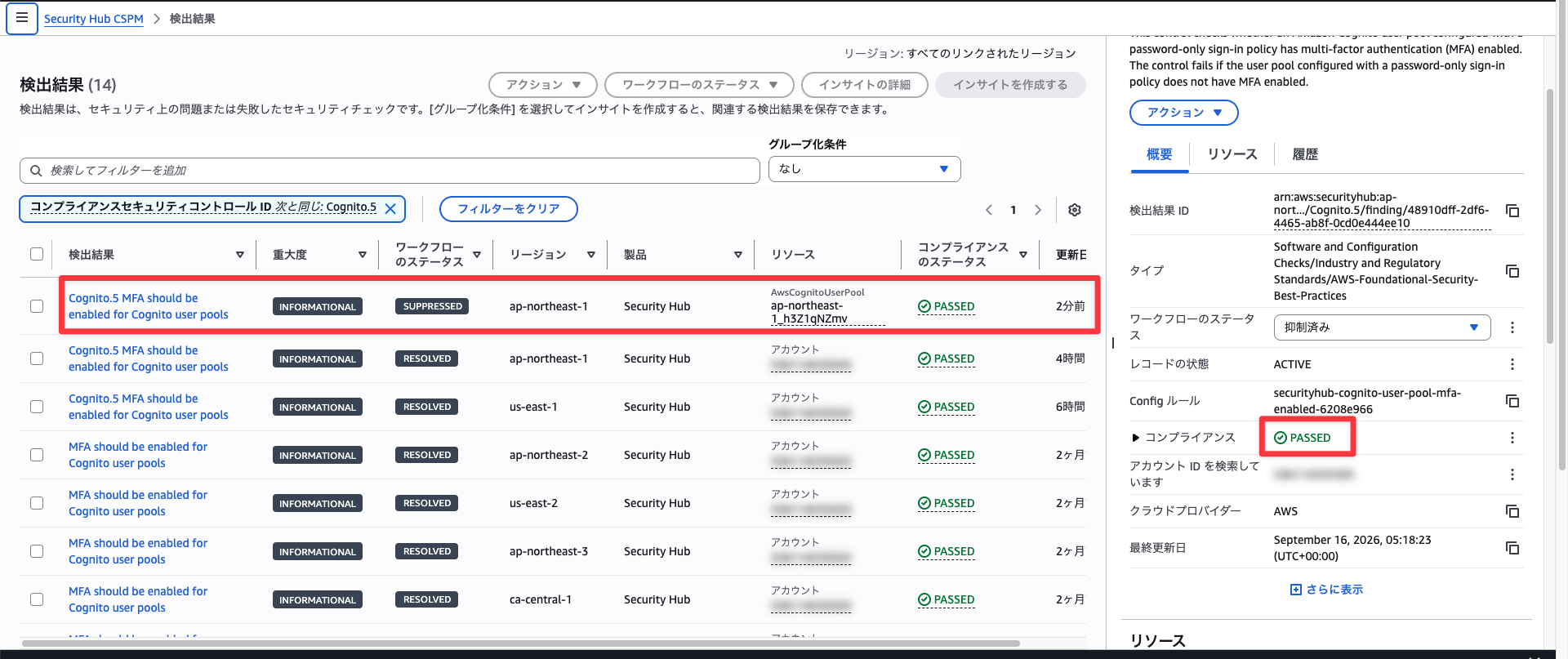
Task: Open the アクション dropdown above table
Action: (x=543, y=85)
